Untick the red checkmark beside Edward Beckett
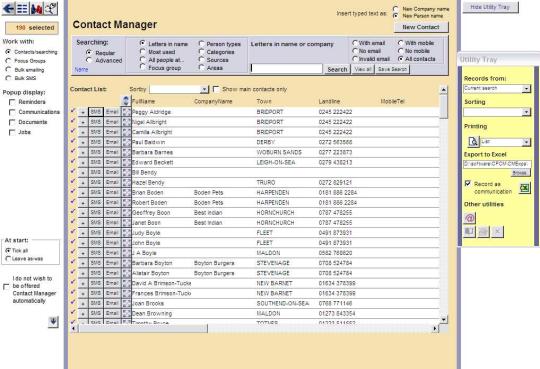This screenshot has height=369, width=540. pyautogui.click(x=73, y=161)
